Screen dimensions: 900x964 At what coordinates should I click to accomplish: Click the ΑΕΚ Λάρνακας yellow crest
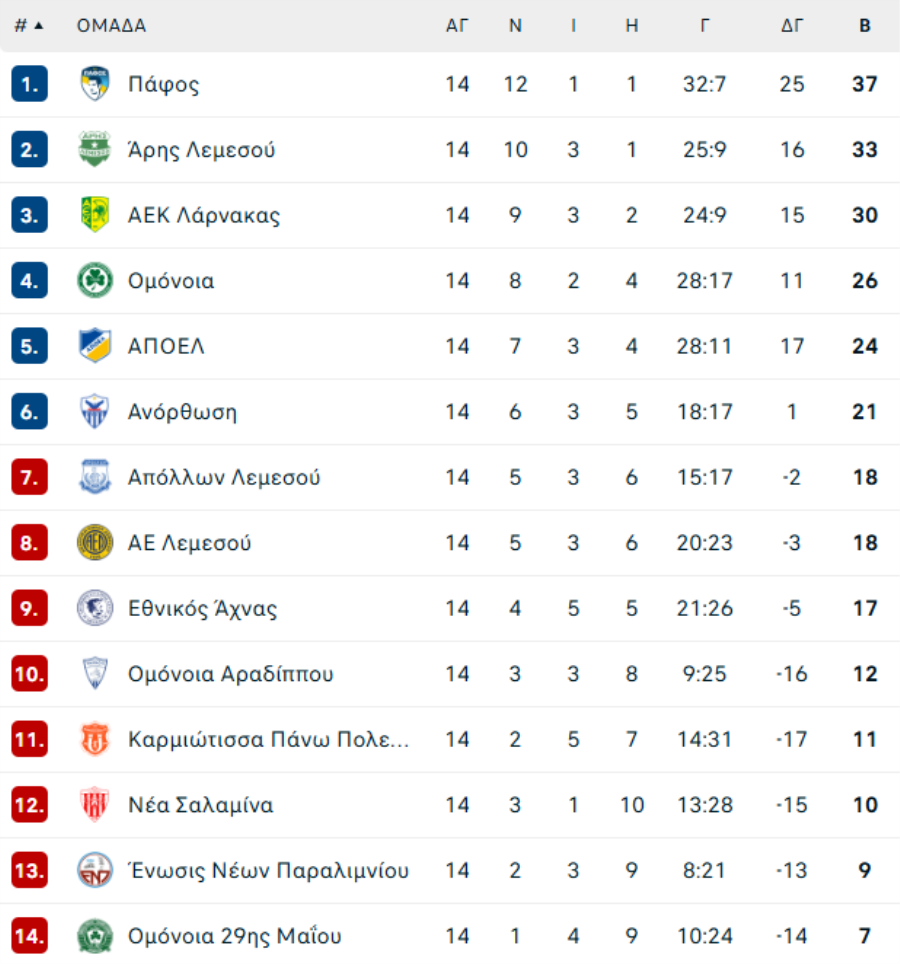click(95, 215)
